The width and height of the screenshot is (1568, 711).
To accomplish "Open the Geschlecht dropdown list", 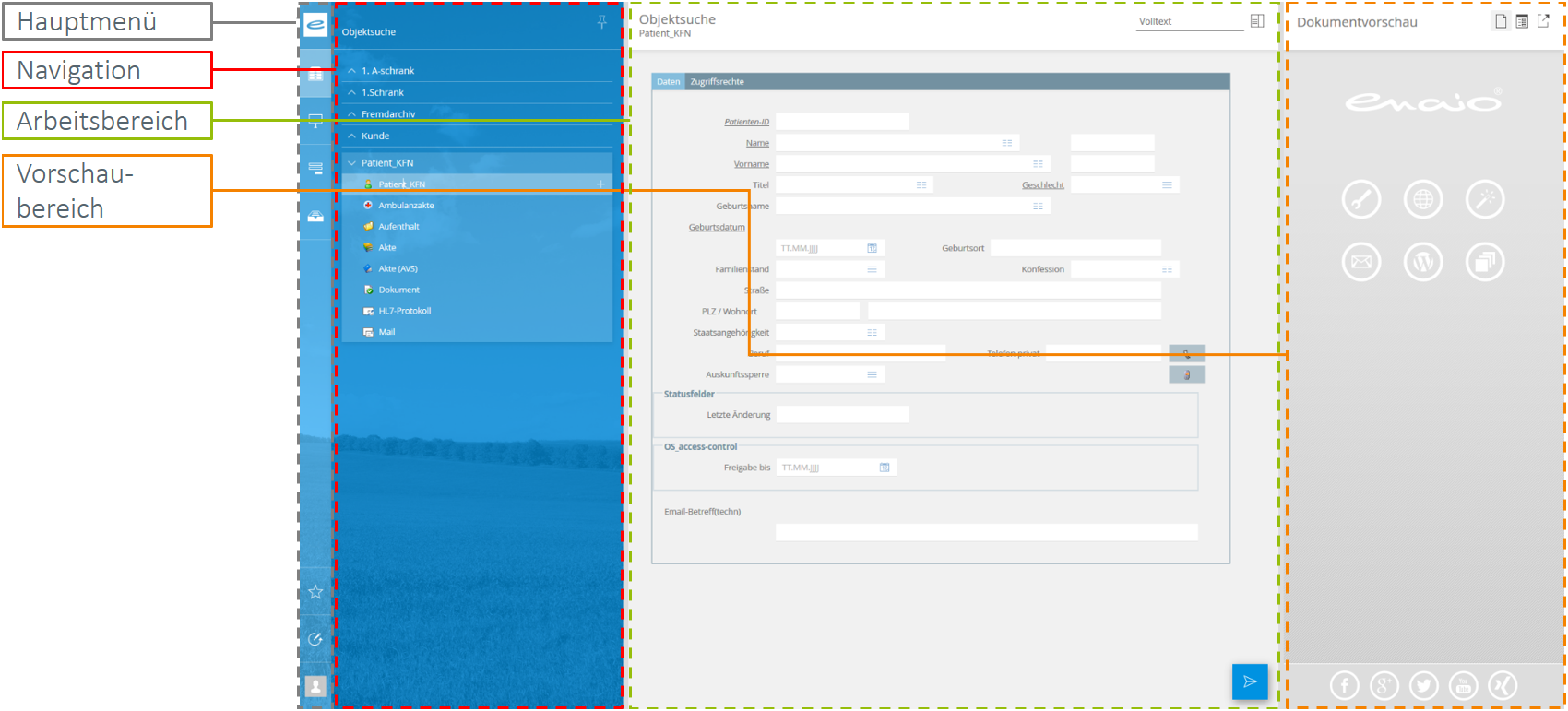I will (1167, 185).
